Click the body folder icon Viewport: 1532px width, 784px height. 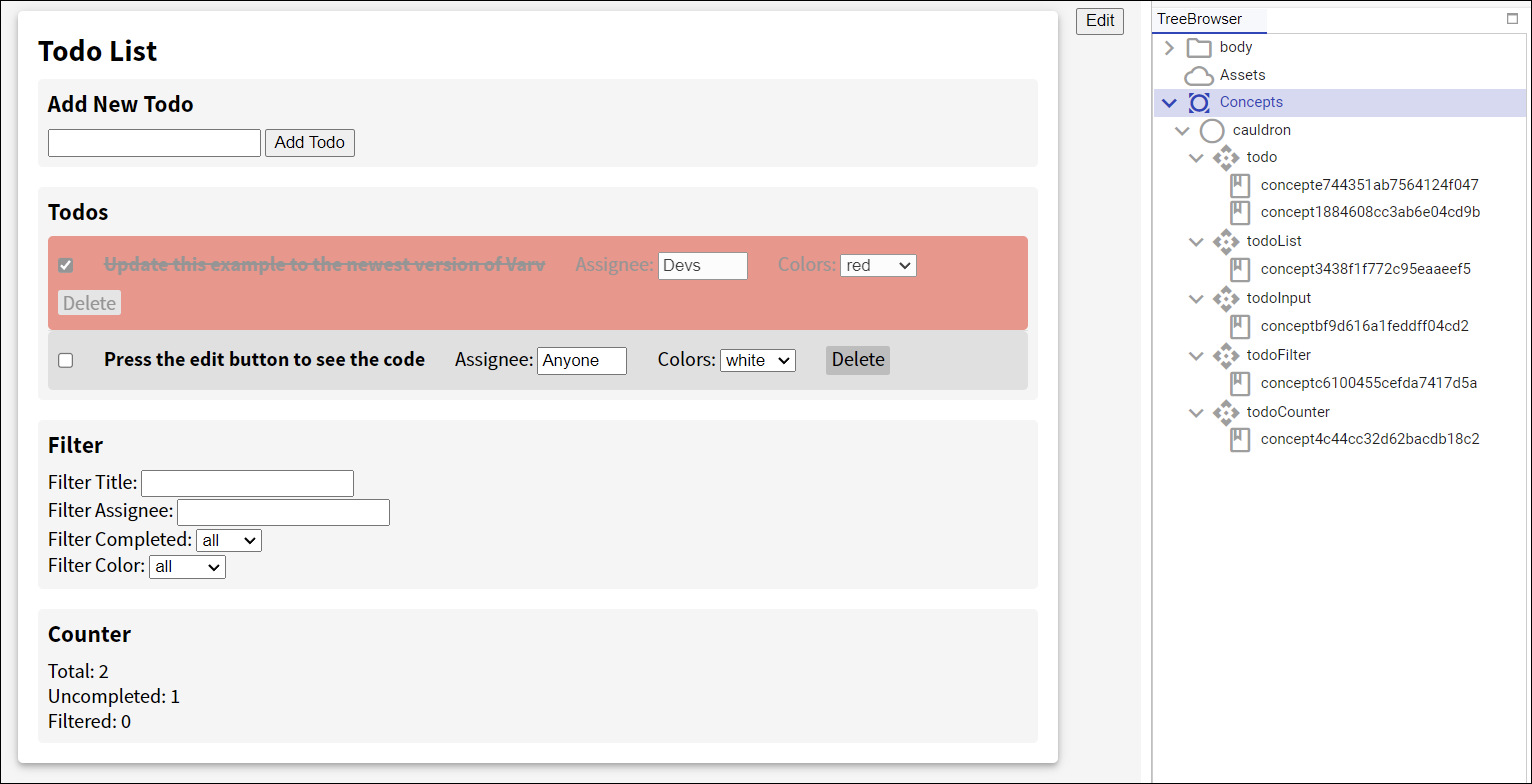click(1198, 48)
